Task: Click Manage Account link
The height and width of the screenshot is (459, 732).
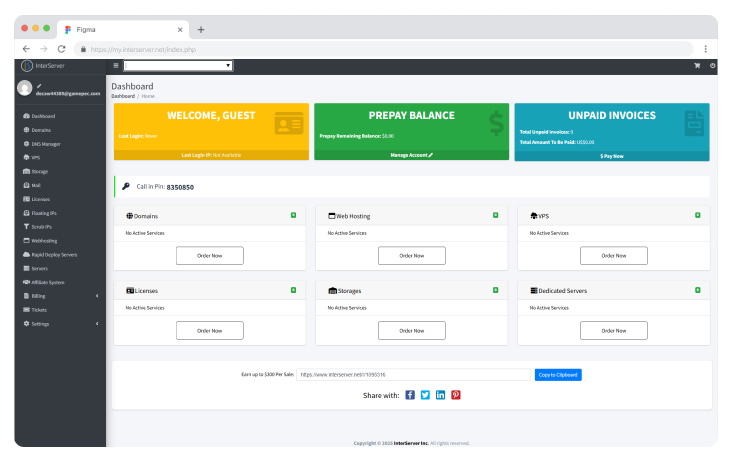Action: click(x=412, y=155)
